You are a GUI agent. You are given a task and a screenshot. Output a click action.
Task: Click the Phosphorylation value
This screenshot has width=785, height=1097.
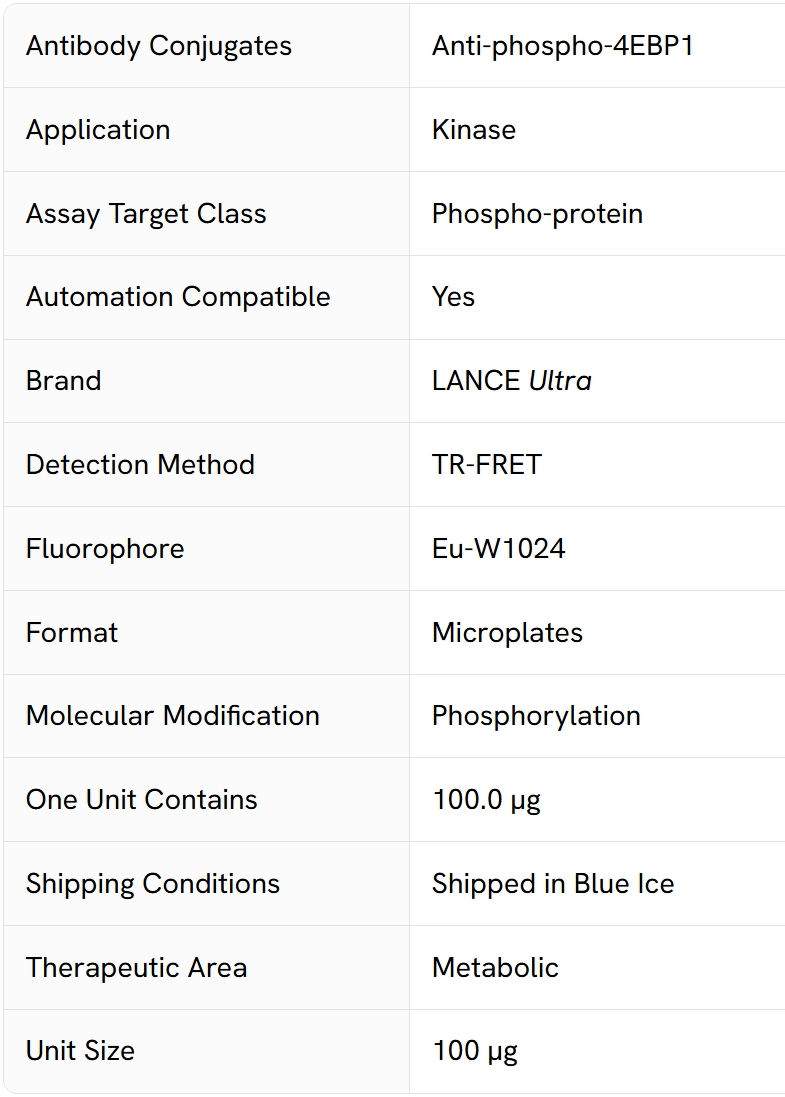(537, 716)
